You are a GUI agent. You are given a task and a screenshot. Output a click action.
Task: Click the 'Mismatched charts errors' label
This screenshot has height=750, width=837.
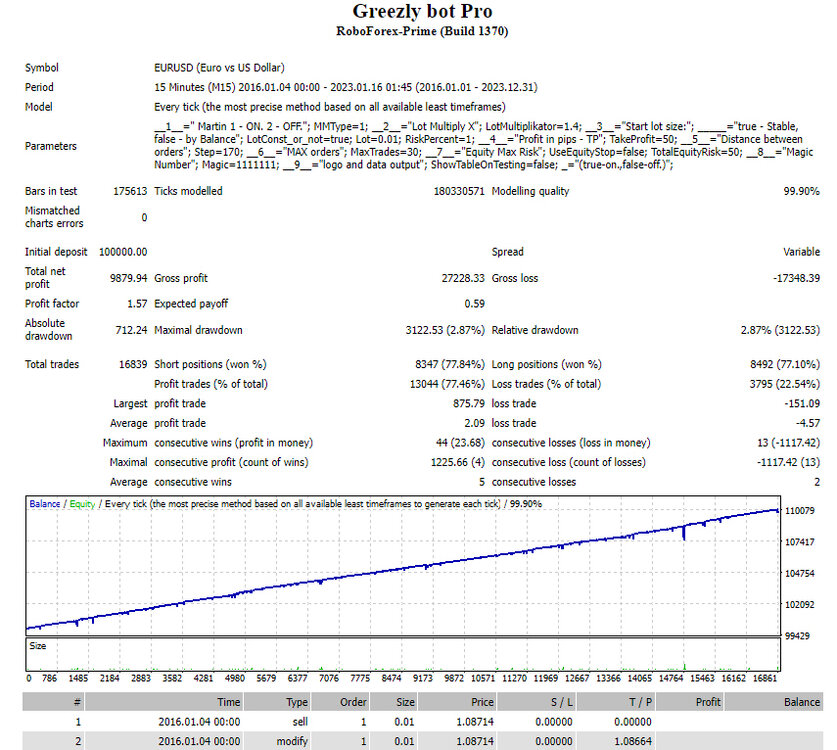pyautogui.click(x=54, y=217)
